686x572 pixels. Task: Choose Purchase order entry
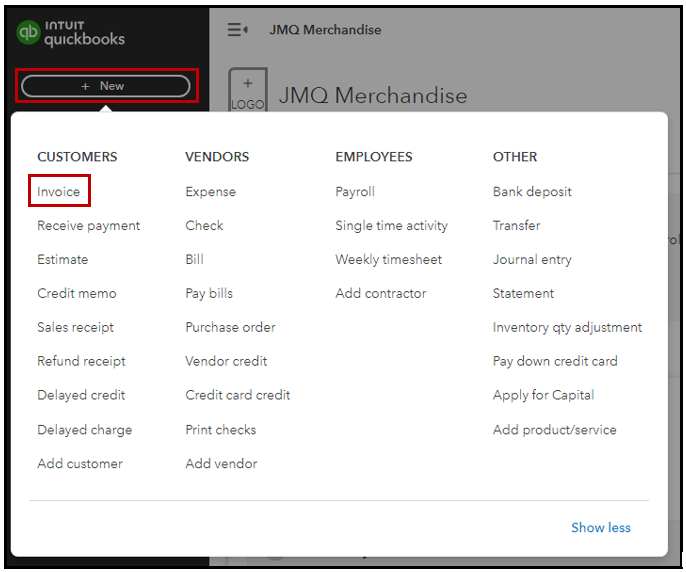point(230,327)
